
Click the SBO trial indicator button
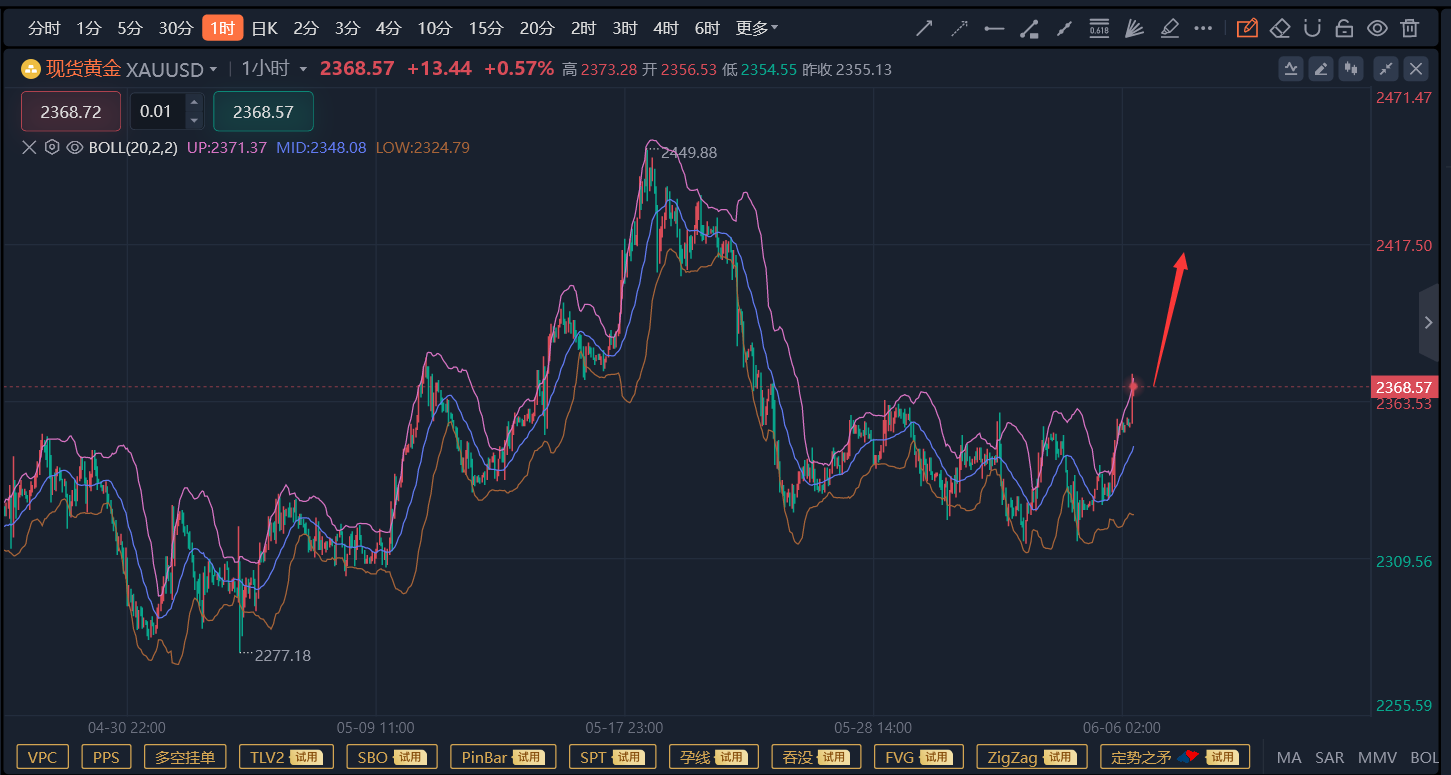pos(392,757)
